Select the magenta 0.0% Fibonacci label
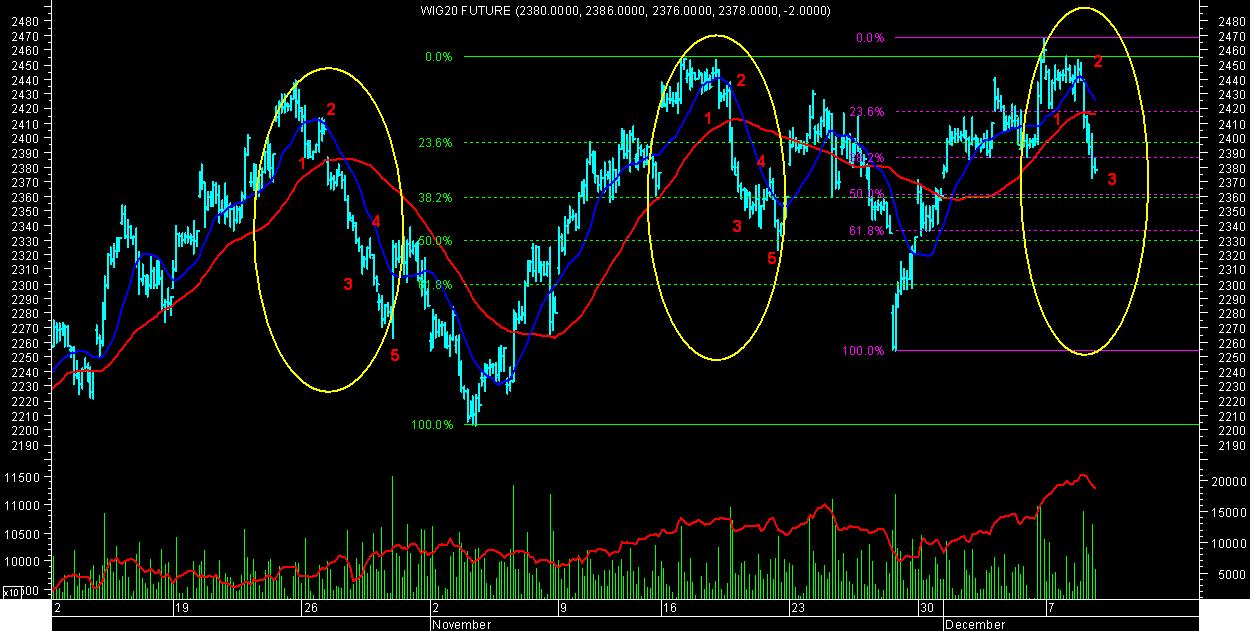Viewport: 1250px width, 631px height. 870,38
